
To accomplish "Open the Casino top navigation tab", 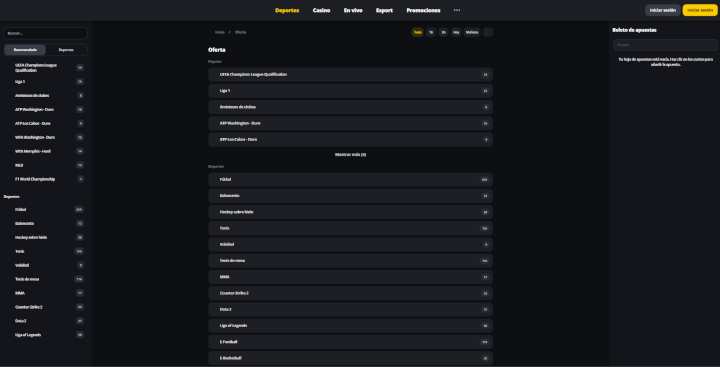I will (x=321, y=10).
